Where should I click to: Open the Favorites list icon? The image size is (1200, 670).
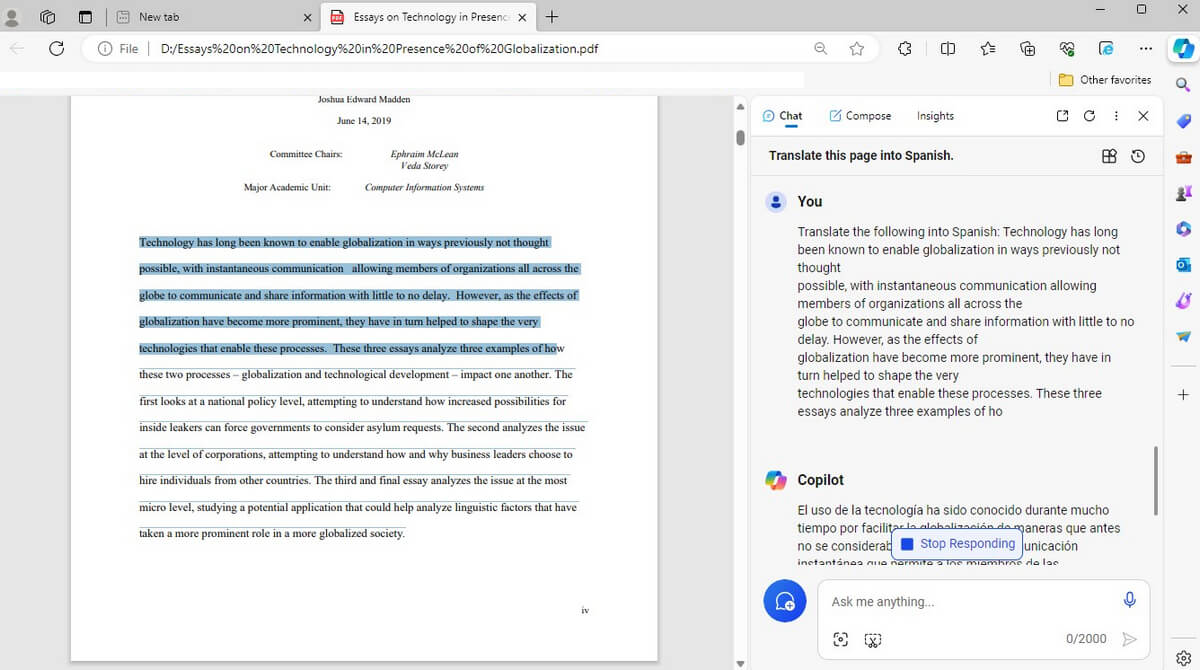(988, 48)
